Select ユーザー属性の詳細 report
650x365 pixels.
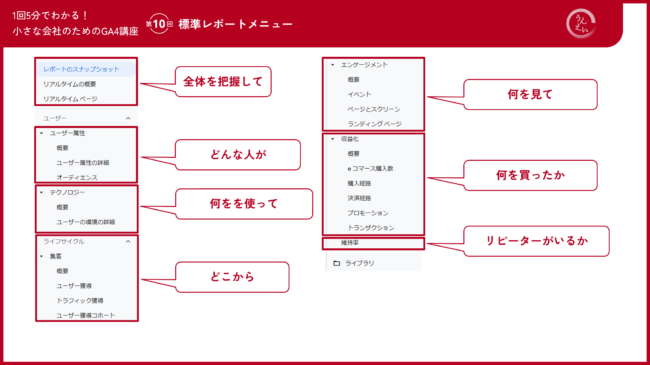coord(82,163)
